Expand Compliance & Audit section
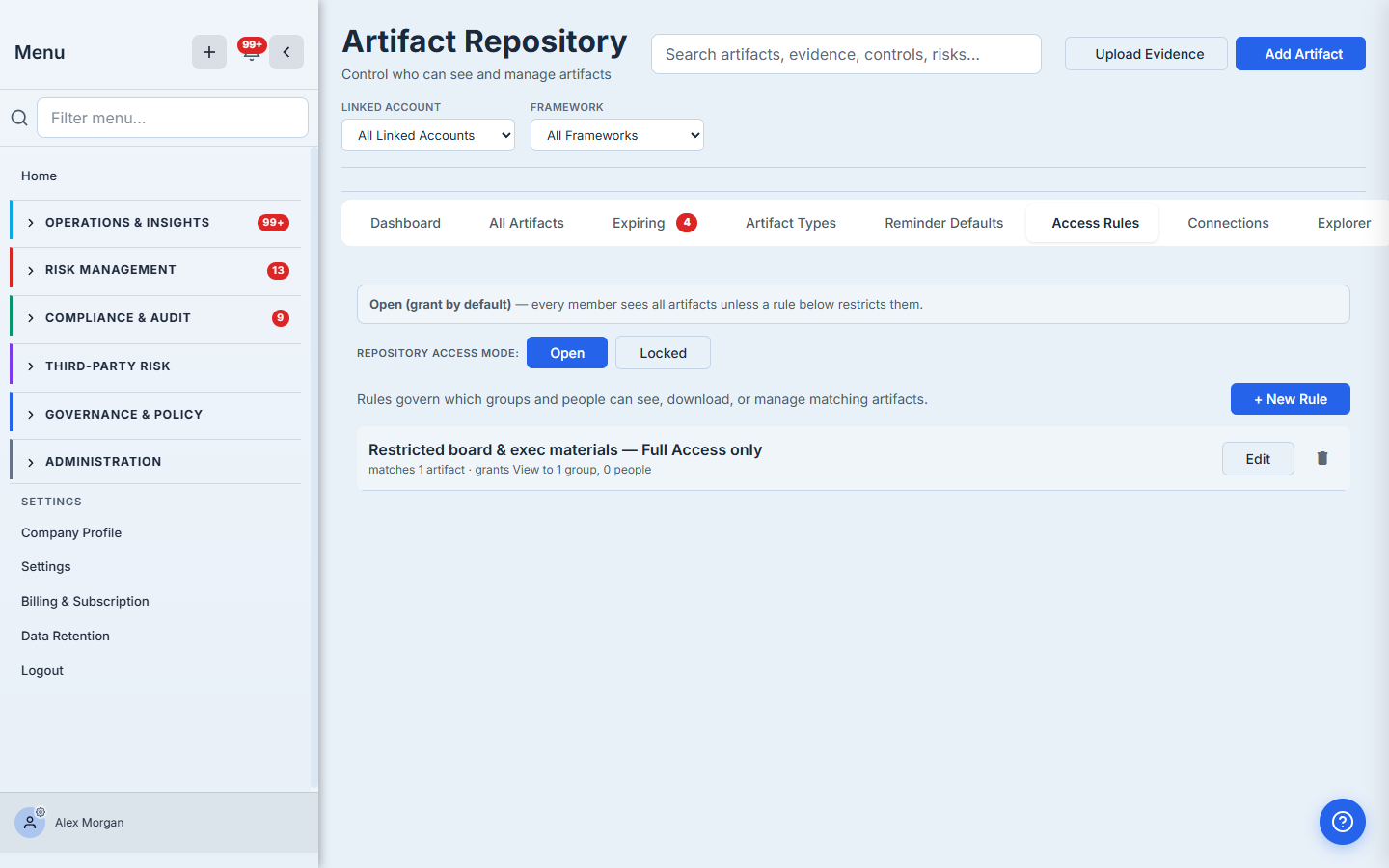The image size is (1389, 868). 155,318
